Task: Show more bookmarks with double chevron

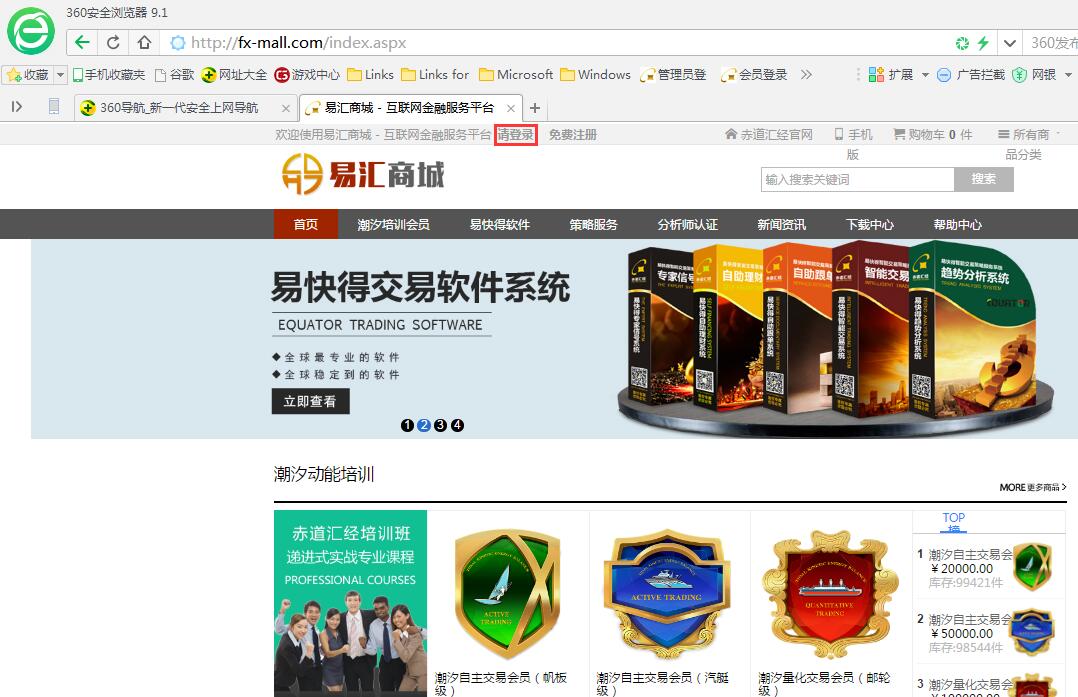Action: point(806,74)
